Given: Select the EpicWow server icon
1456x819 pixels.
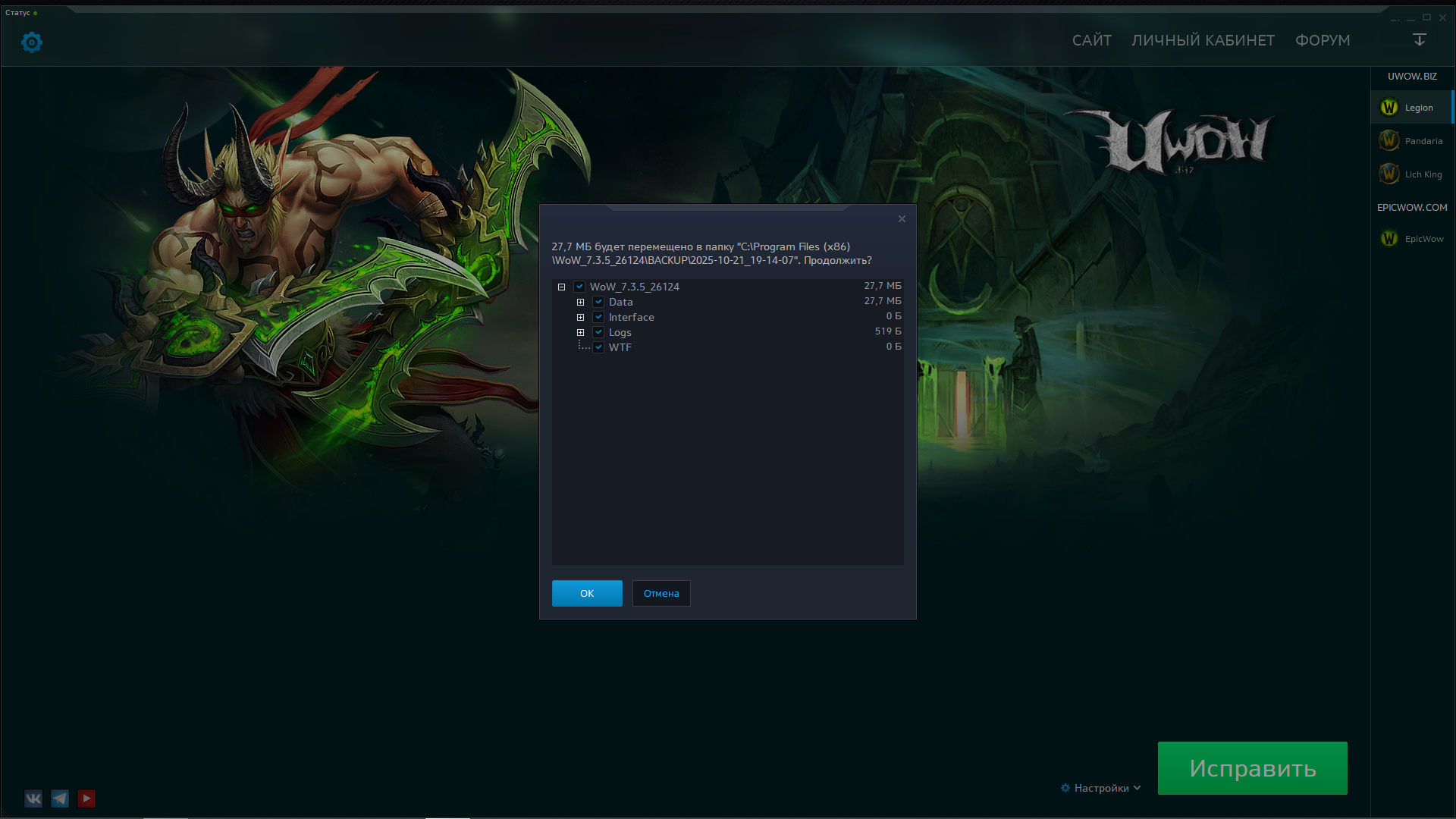Looking at the screenshot, I should [x=1389, y=239].
